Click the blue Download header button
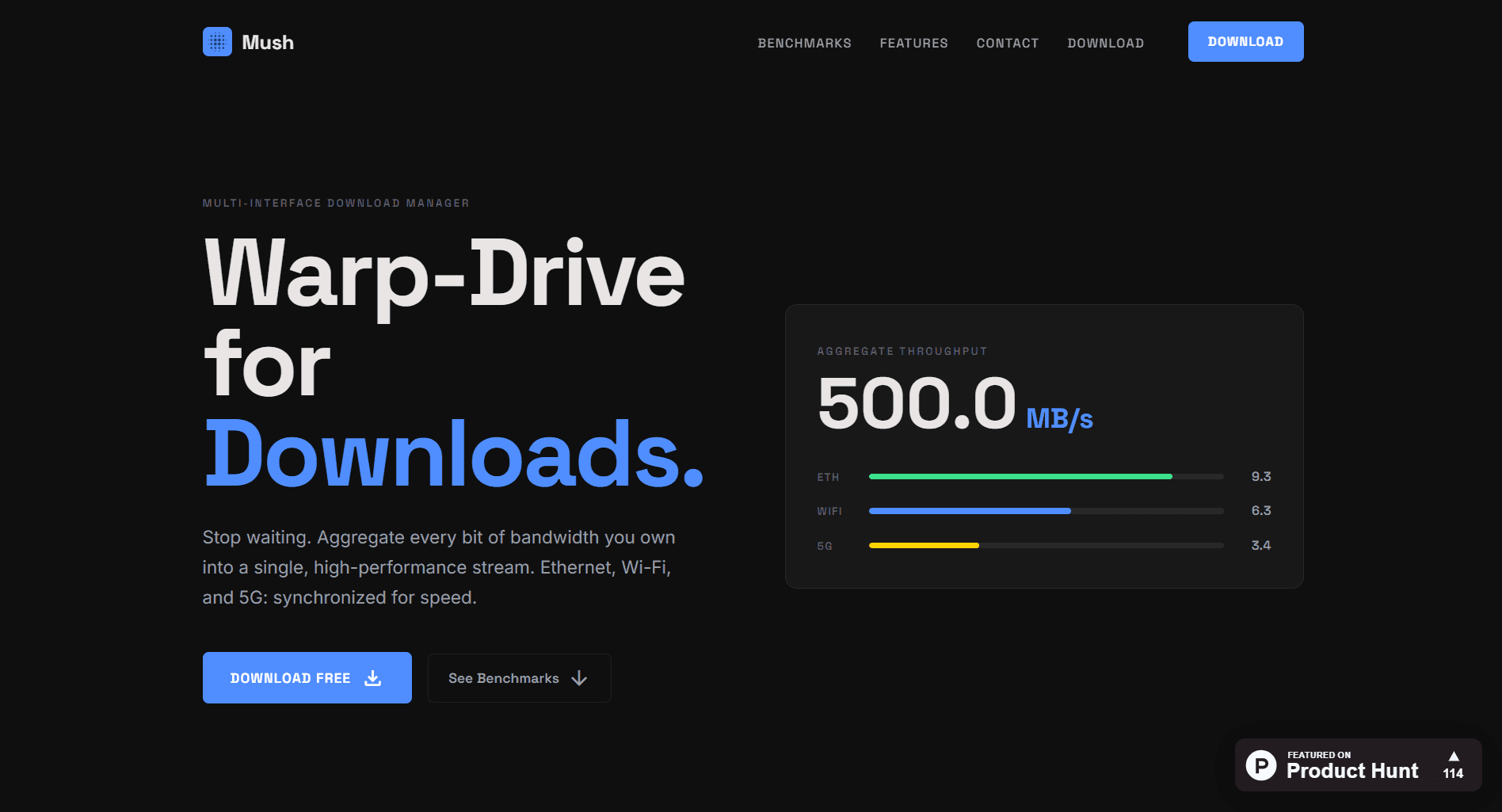This screenshot has width=1502, height=812. pos(1245,41)
